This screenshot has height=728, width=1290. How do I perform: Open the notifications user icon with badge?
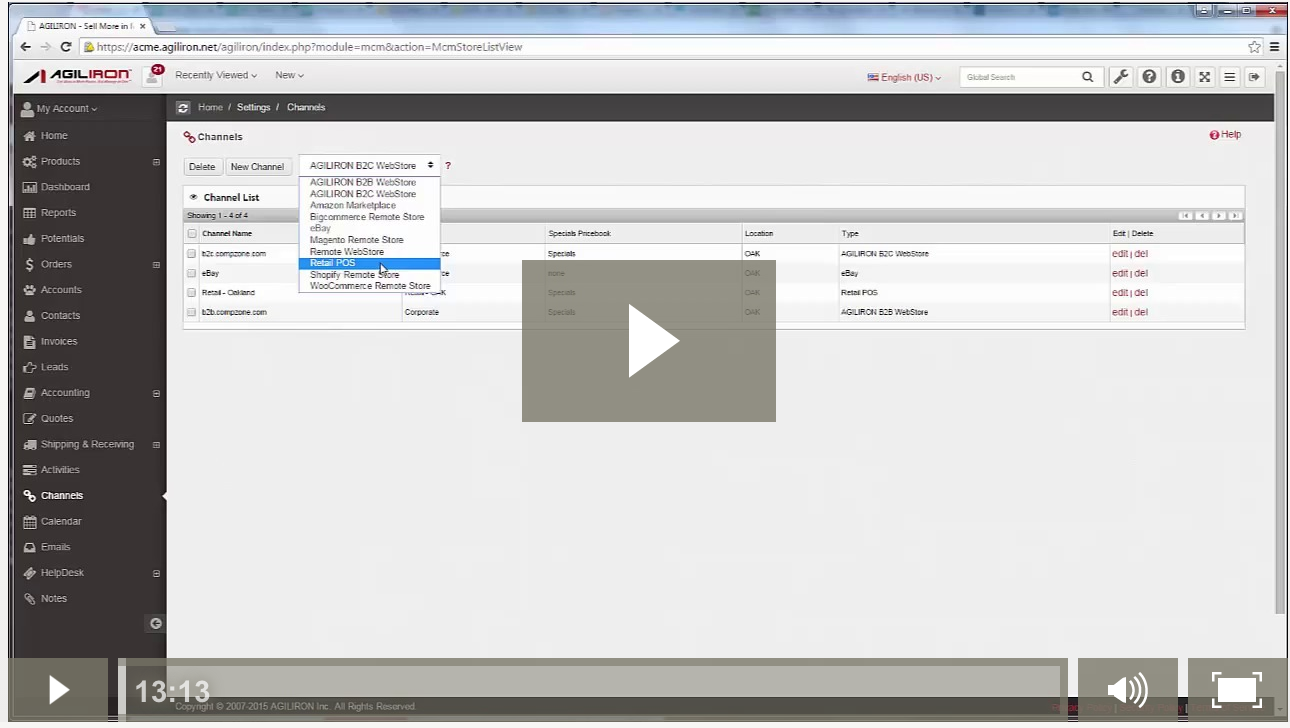click(x=153, y=75)
